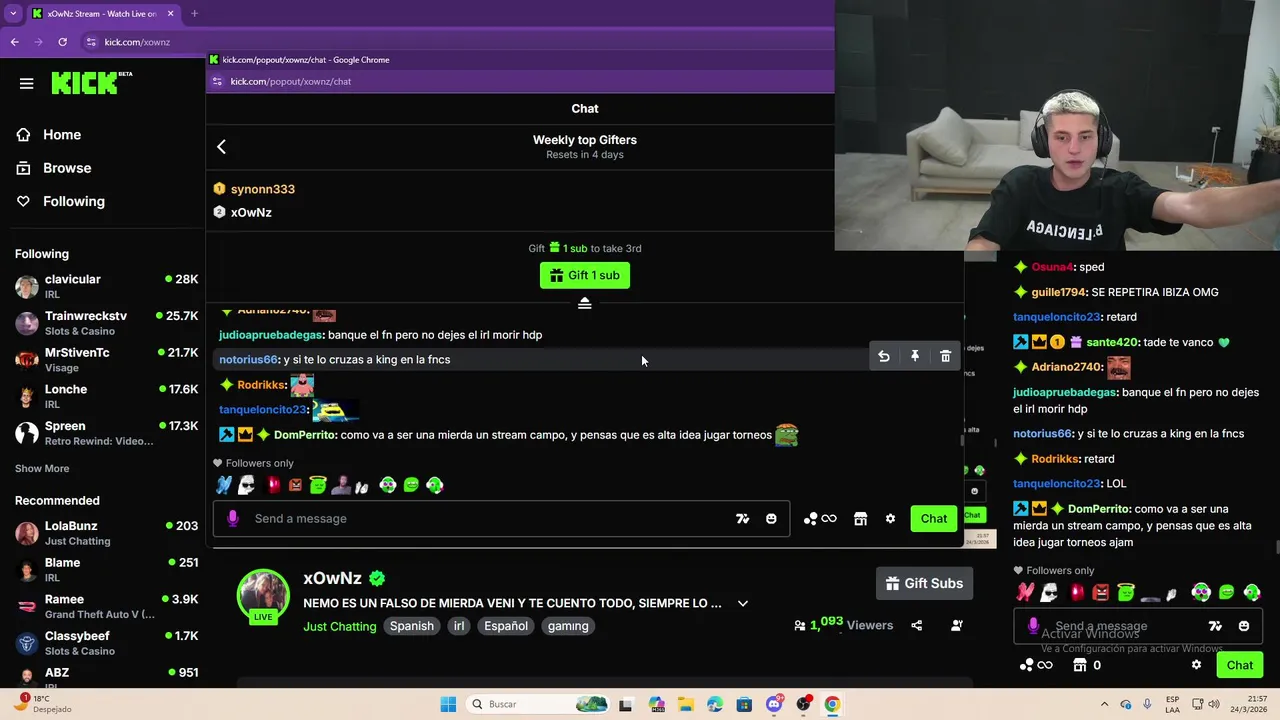Viewport: 1280px width, 720px height.
Task: Reply to notorius66's message with reply icon
Action: coord(884,356)
